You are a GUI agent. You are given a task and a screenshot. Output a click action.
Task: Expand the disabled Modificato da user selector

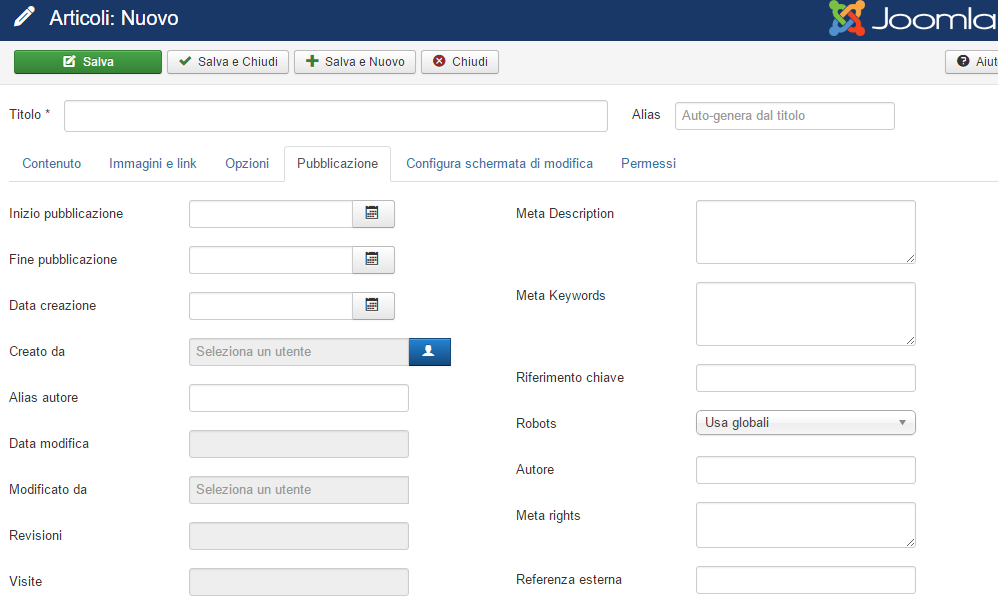coord(298,490)
